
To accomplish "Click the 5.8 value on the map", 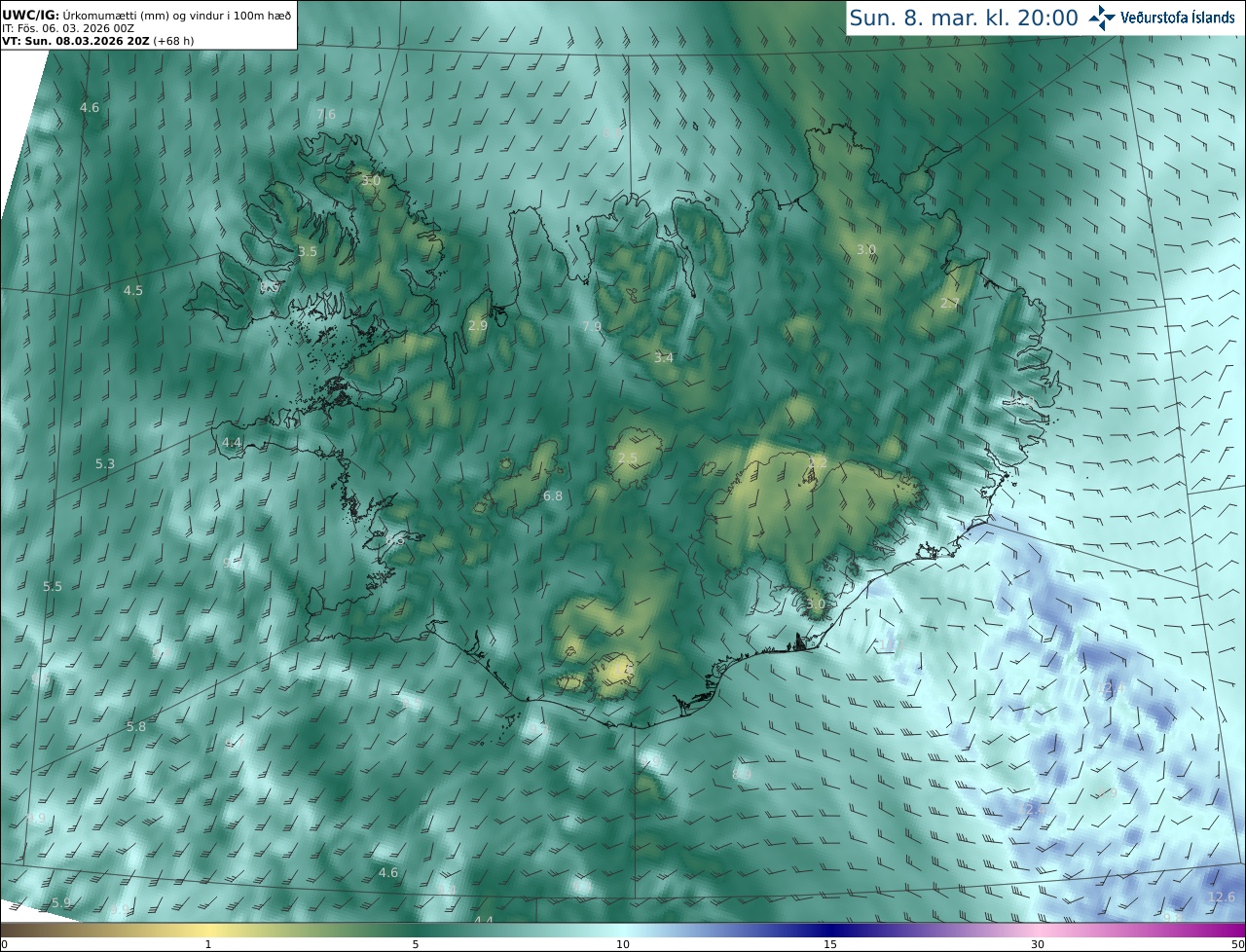I will tap(136, 726).
